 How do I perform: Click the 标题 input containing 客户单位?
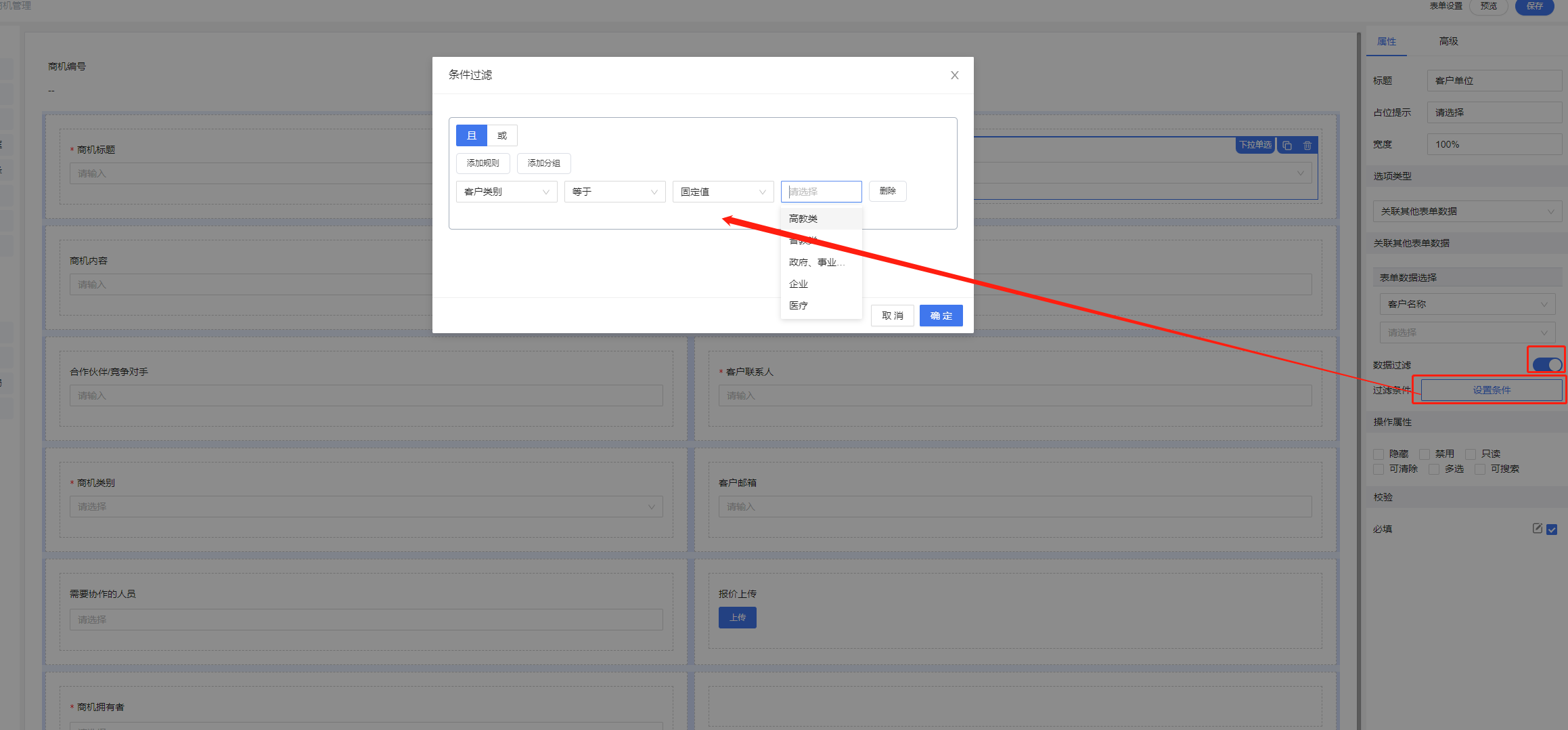pyautogui.click(x=1494, y=81)
